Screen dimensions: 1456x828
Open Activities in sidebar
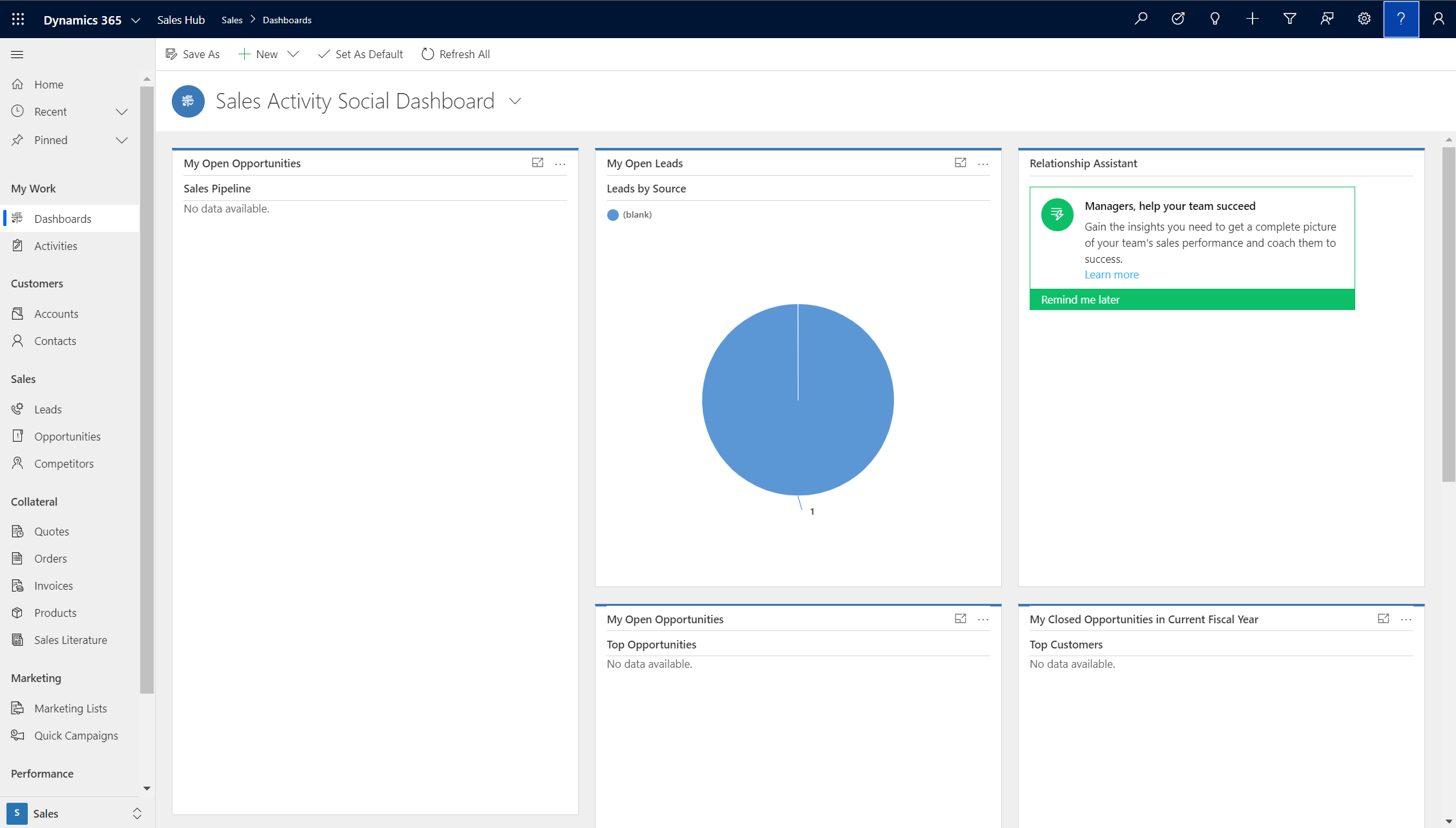point(70,246)
